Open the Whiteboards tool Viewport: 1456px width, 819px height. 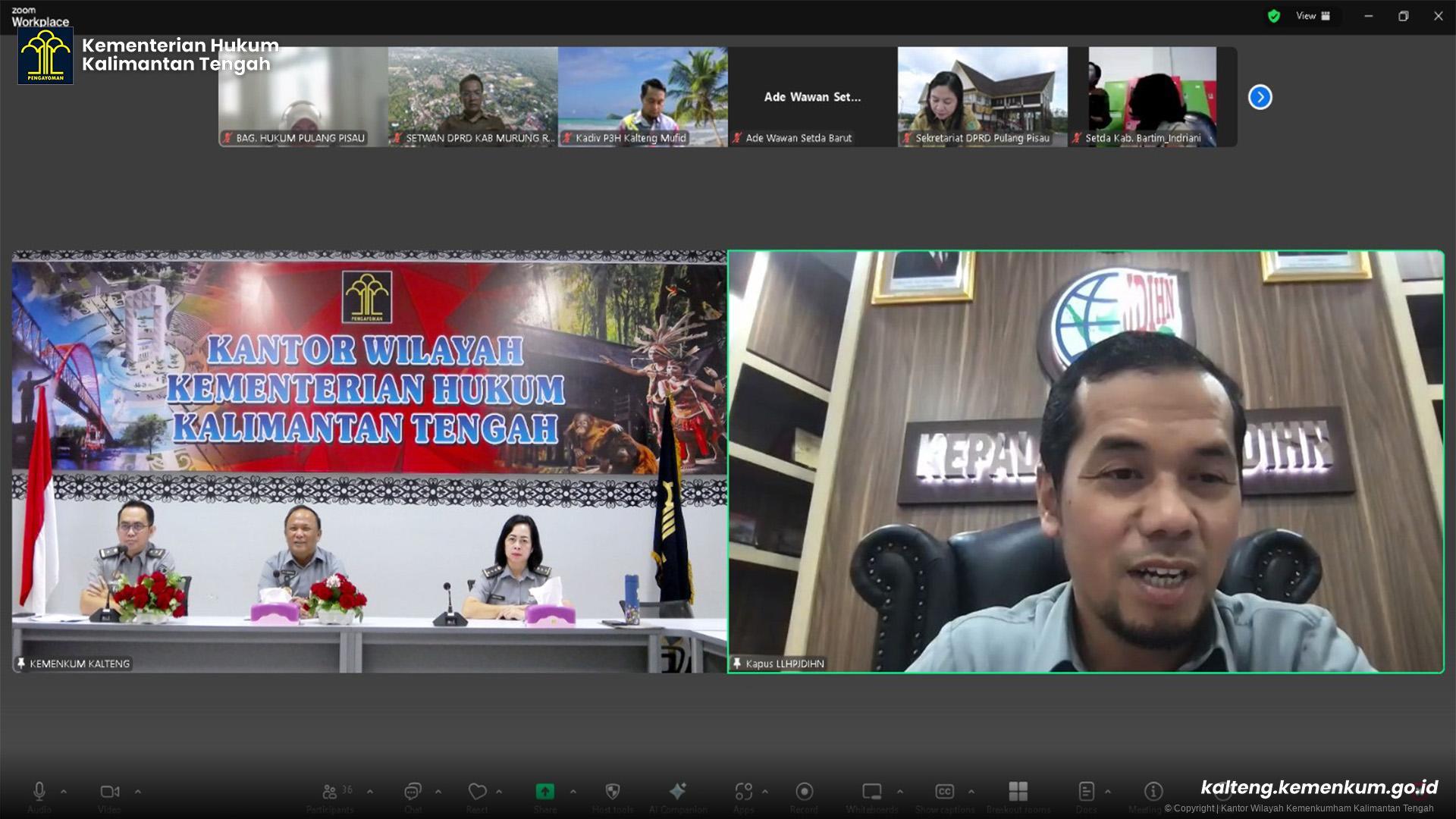point(872,792)
